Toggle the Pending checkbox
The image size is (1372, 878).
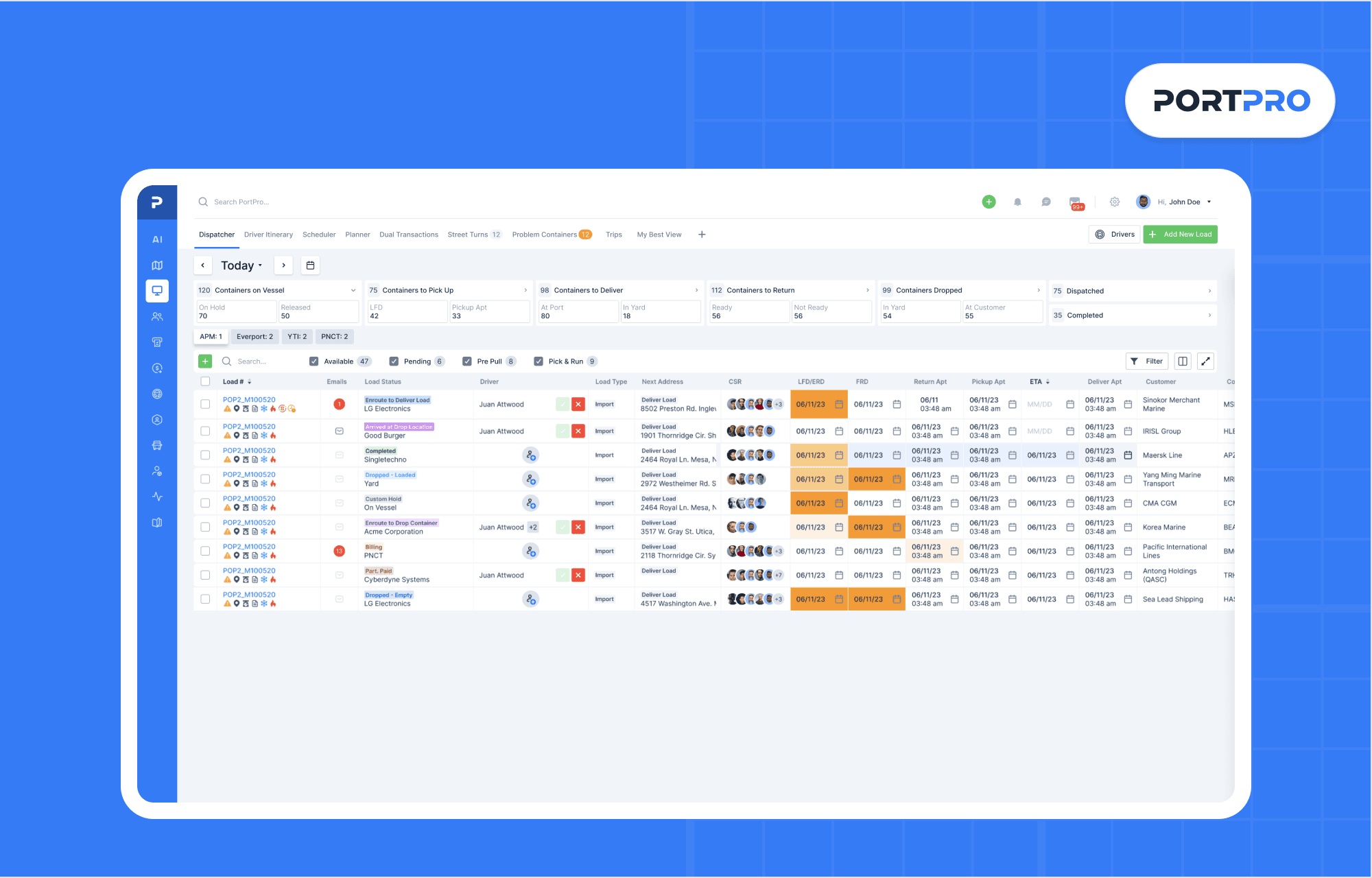click(x=394, y=361)
